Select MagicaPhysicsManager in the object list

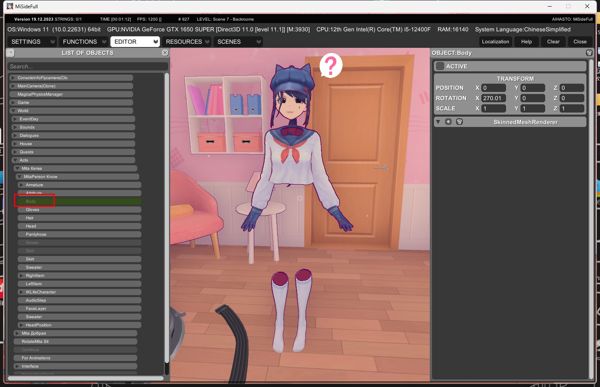[x=72, y=94]
